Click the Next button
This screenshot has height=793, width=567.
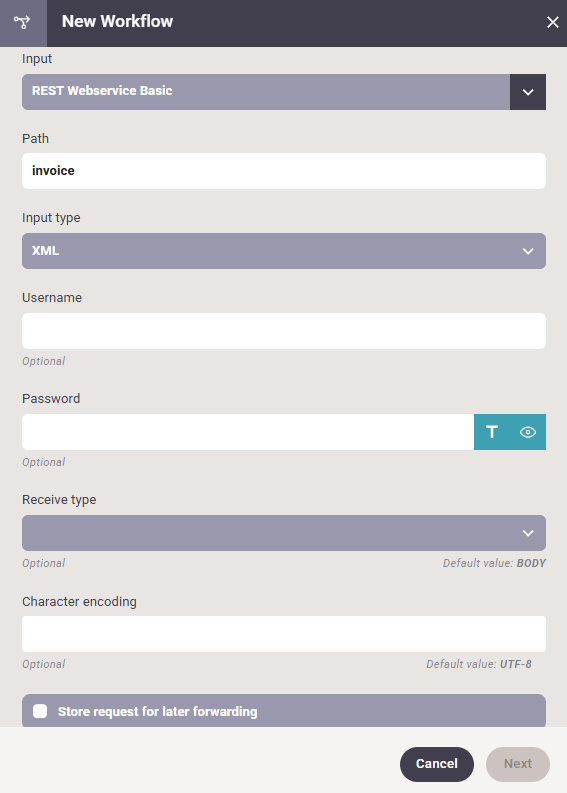(517, 764)
